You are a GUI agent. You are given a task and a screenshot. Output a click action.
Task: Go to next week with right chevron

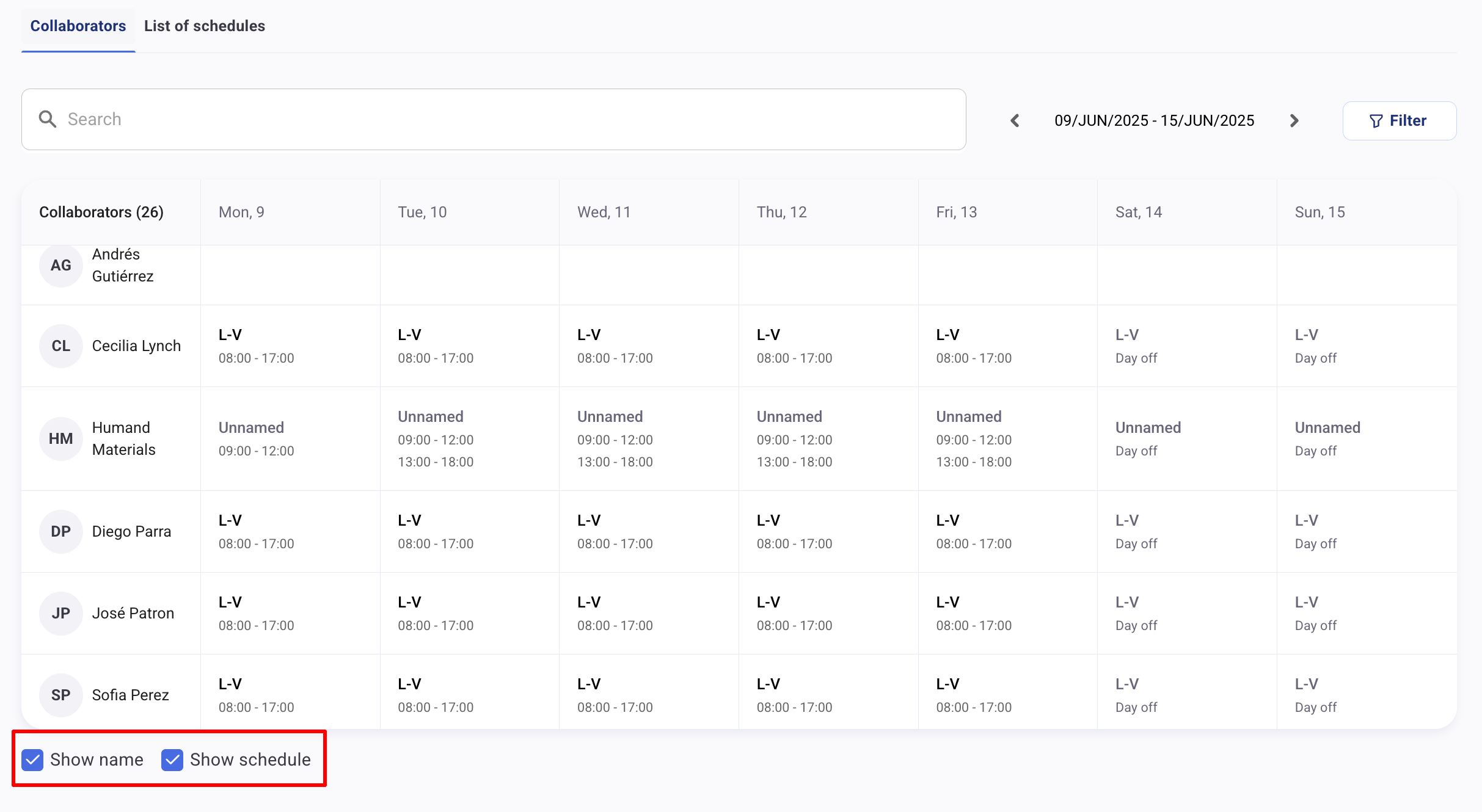[1294, 121]
